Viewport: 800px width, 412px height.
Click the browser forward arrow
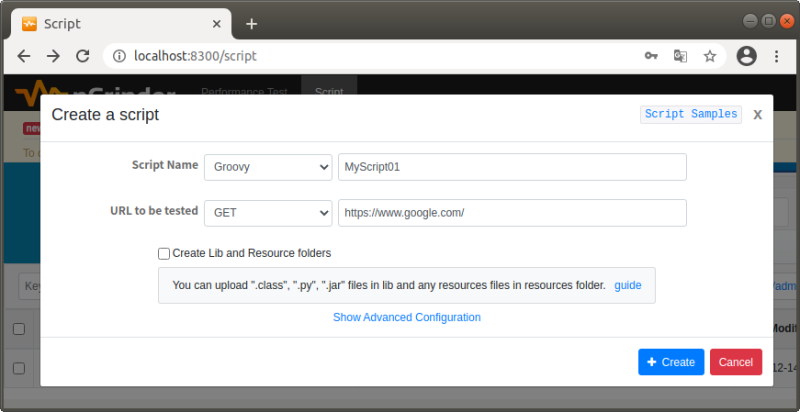coord(53,56)
